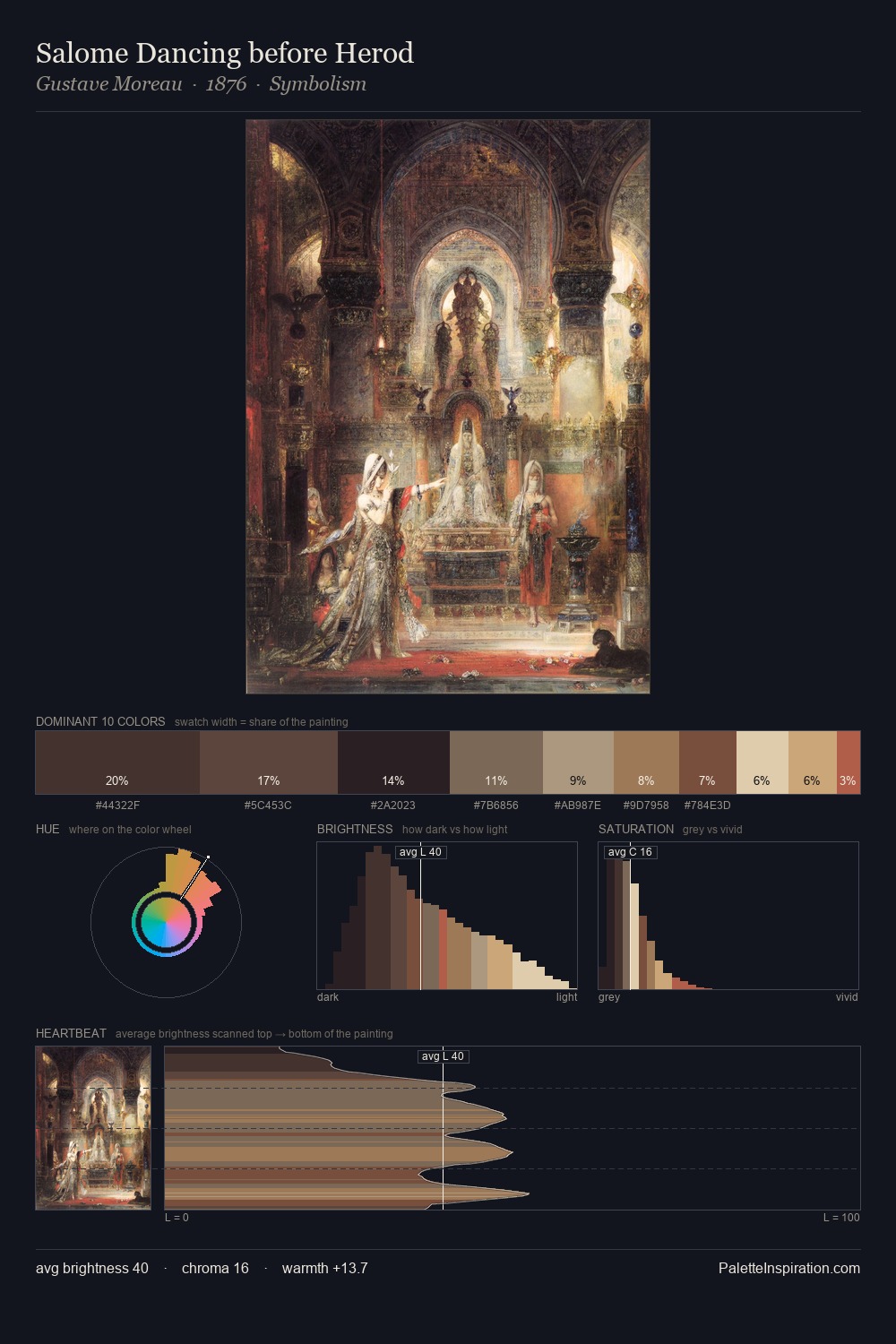Screen dimensions: 896x1344
Task: Click 'how dark vs how light' caption
Action: click(x=454, y=830)
